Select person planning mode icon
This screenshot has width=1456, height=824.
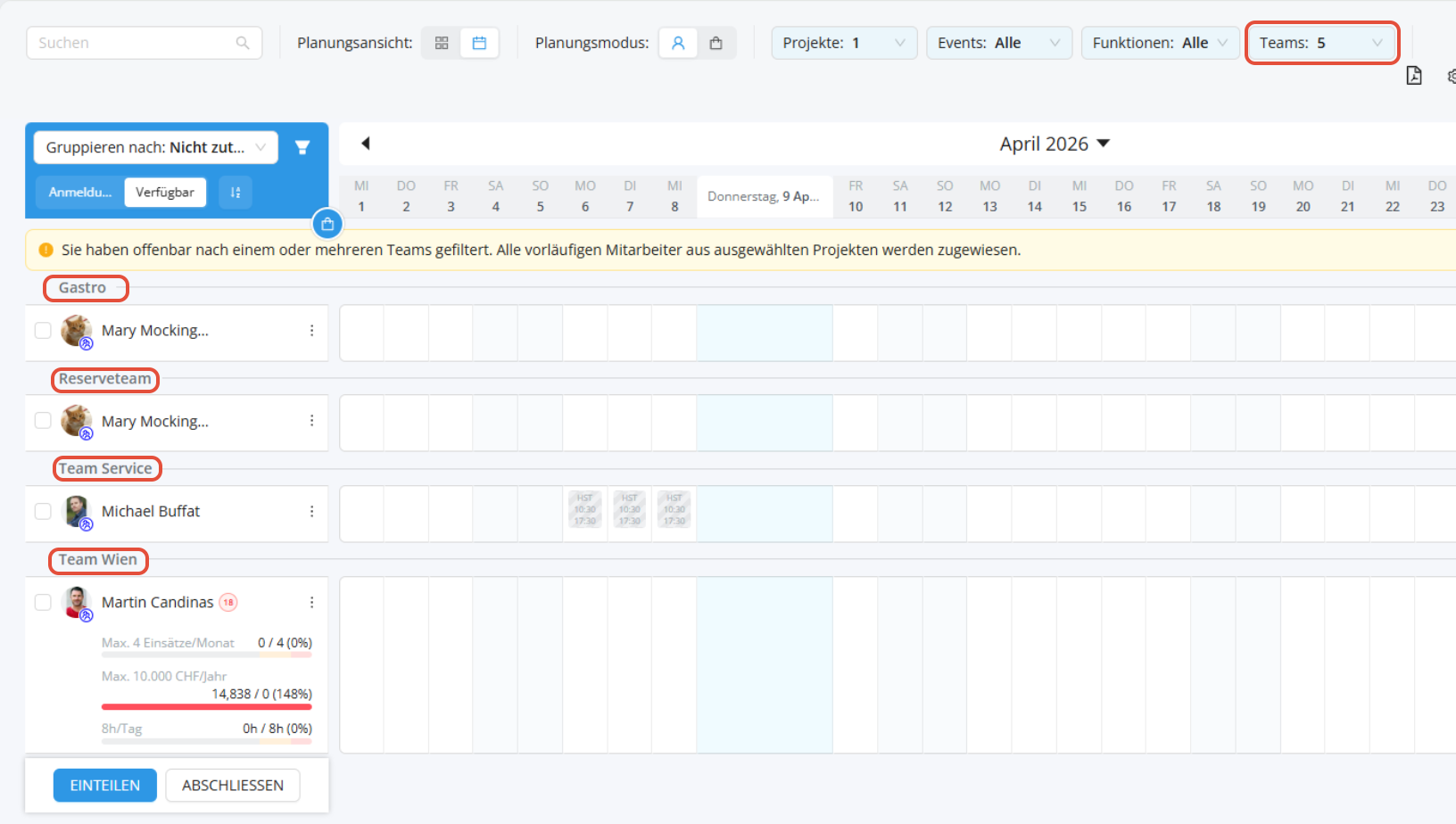[678, 43]
